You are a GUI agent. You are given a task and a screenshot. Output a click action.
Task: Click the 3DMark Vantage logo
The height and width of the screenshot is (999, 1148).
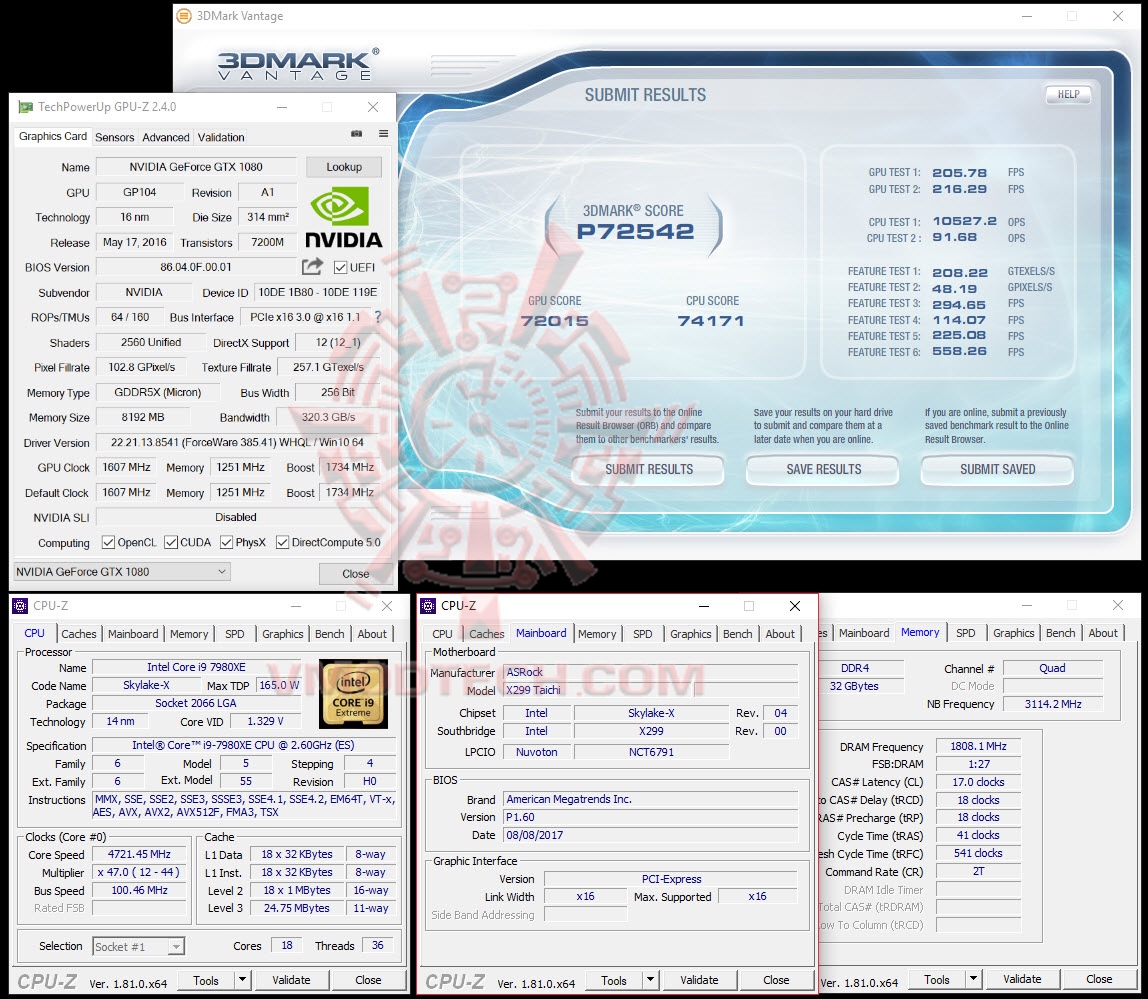click(x=299, y=64)
